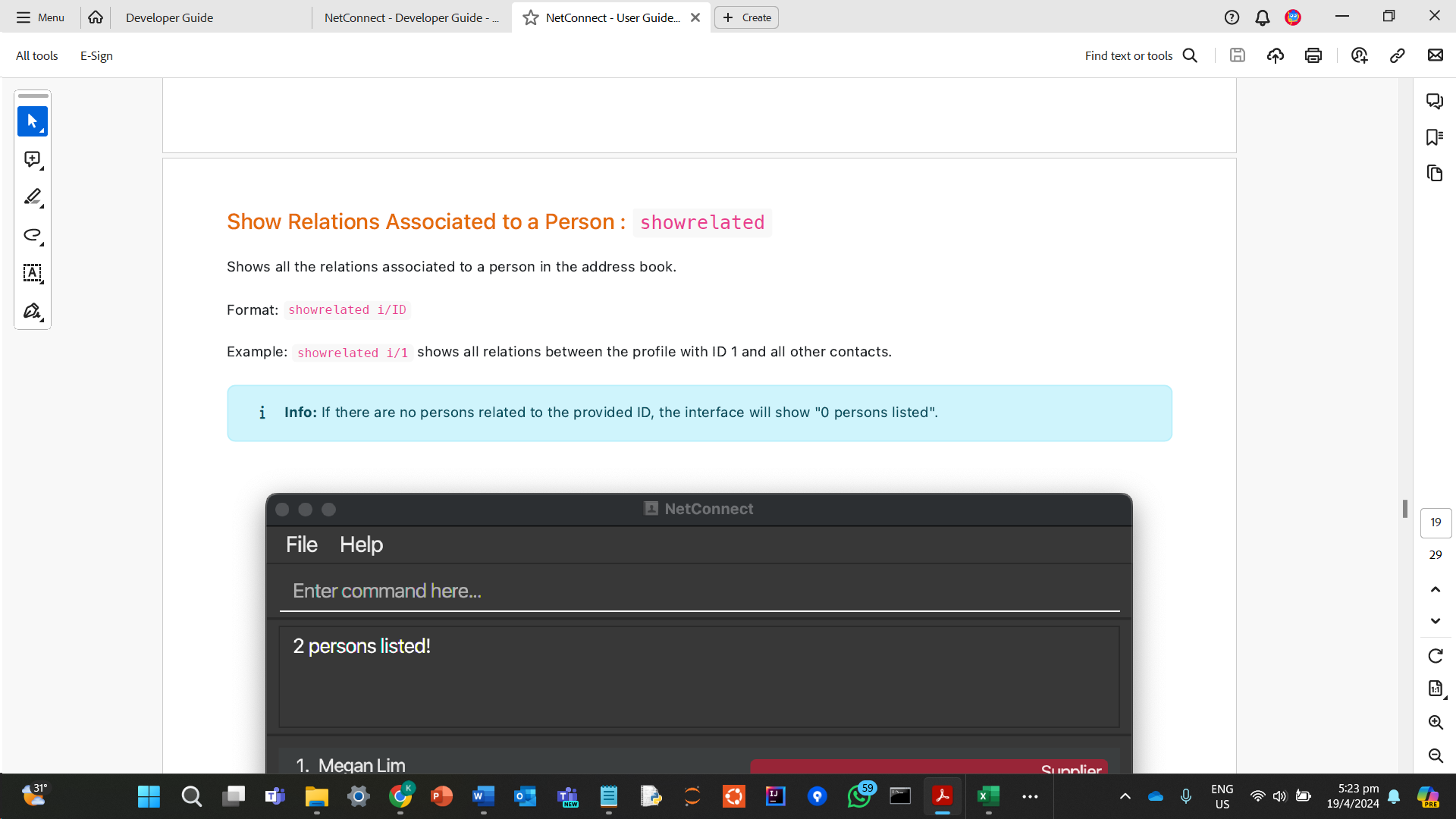Open the bookmarks panel
1456x819 pixels.
click(x=1434, y=137)
